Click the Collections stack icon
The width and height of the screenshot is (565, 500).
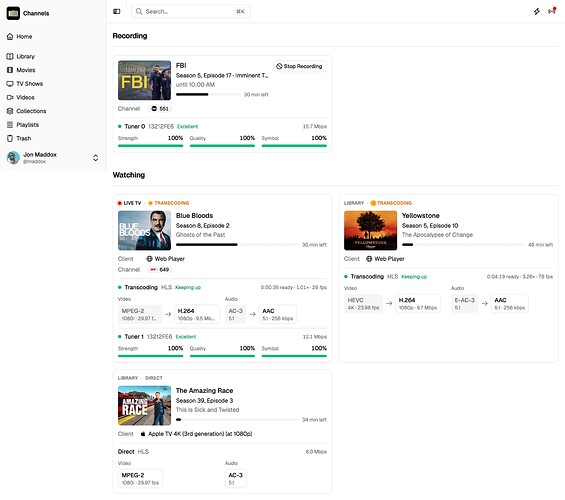[10, 111]
